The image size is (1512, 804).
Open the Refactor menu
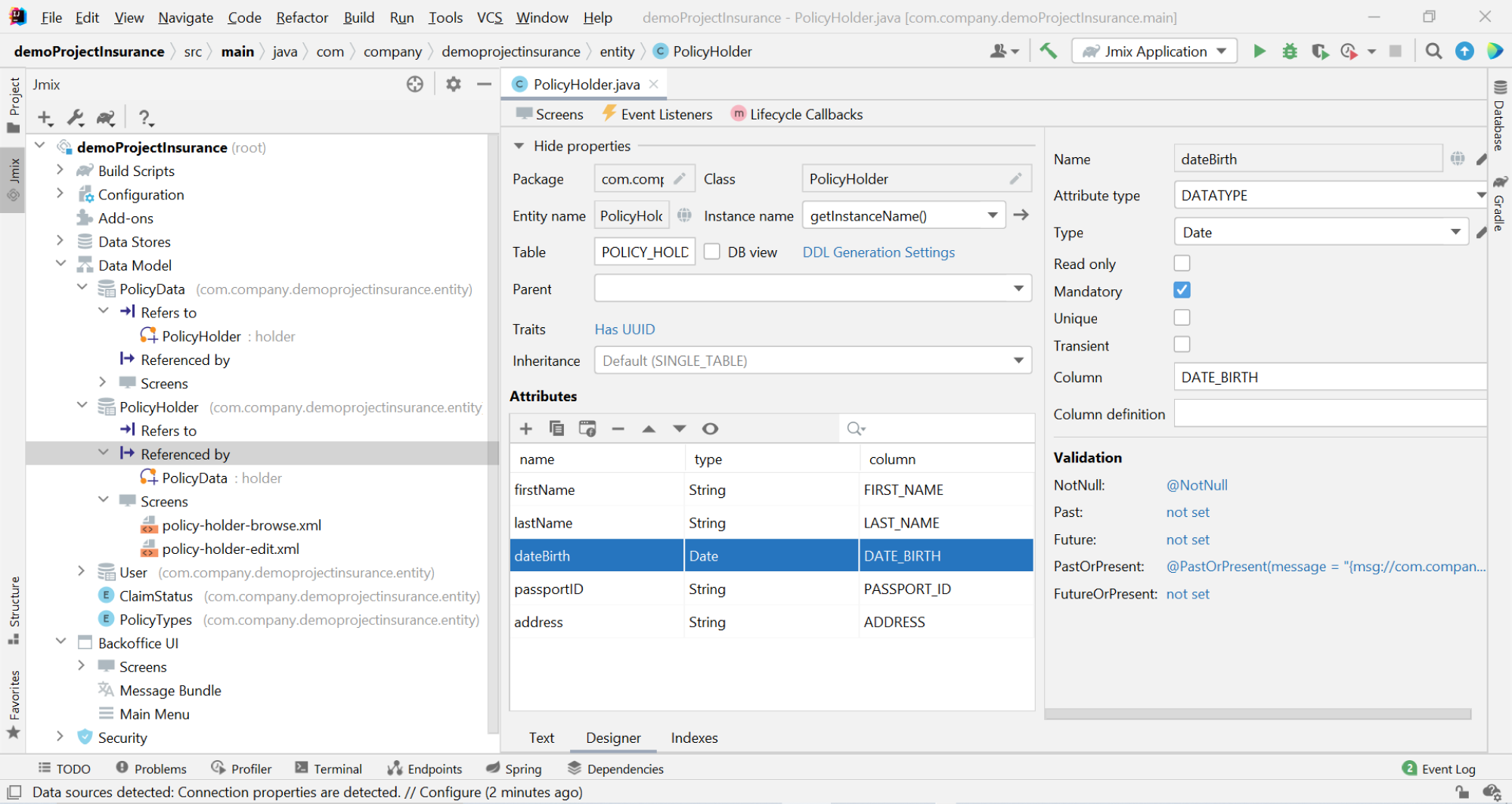click(302, 17)
